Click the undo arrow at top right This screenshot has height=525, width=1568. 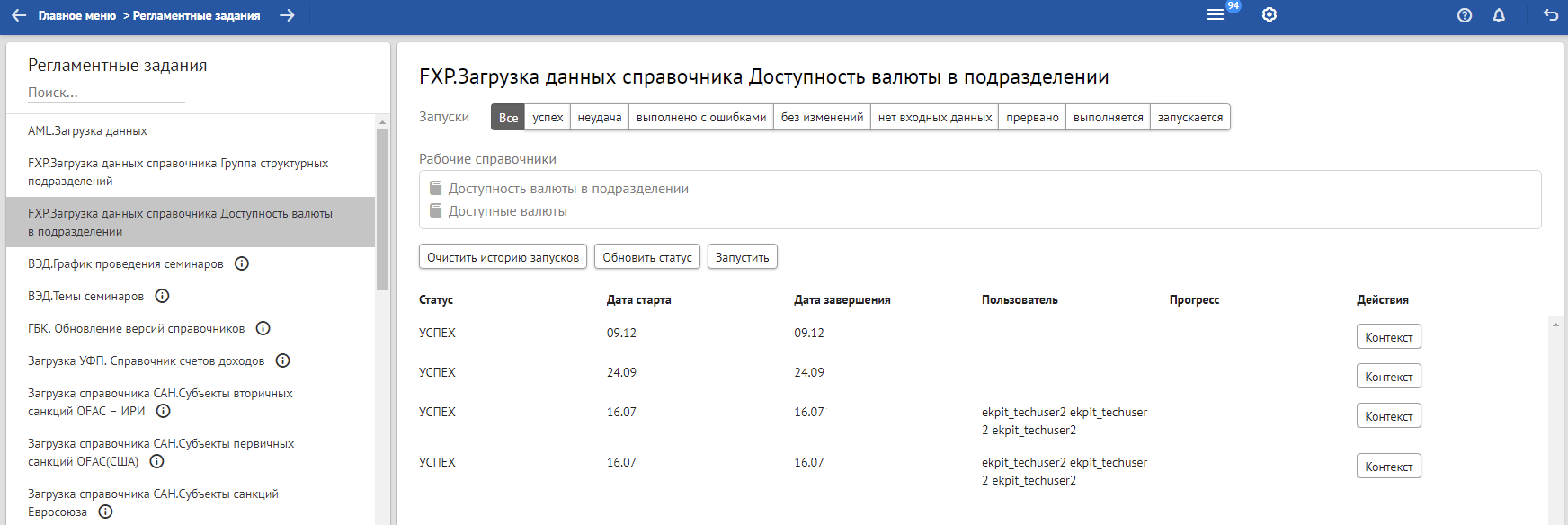pos(1550,15)
